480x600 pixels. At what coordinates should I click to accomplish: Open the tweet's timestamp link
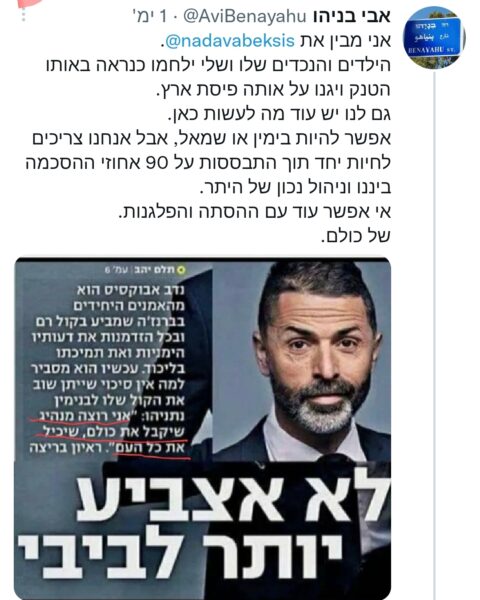(x=150, y=17)
